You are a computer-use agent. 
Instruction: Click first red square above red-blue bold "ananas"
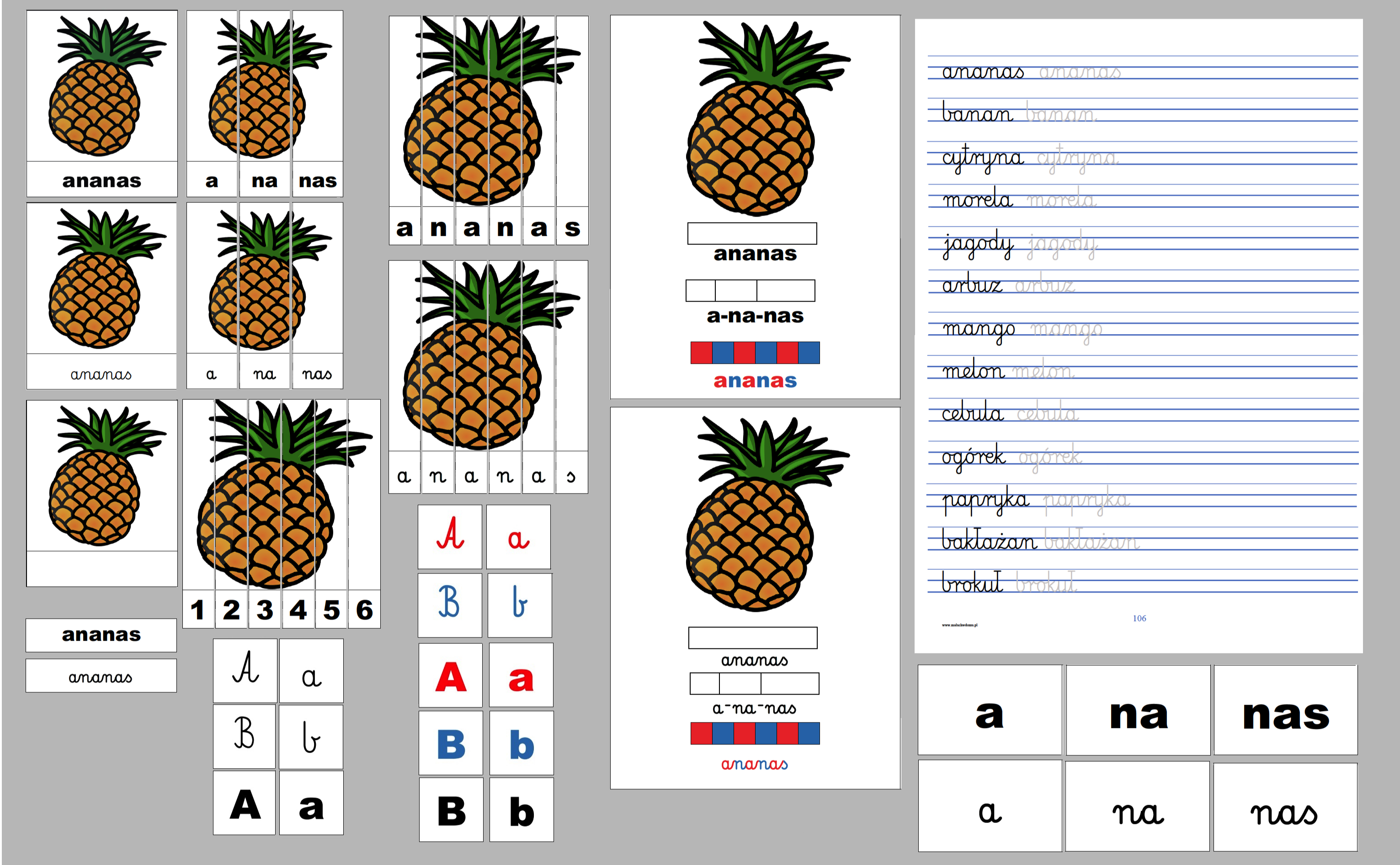click(701, 352)
